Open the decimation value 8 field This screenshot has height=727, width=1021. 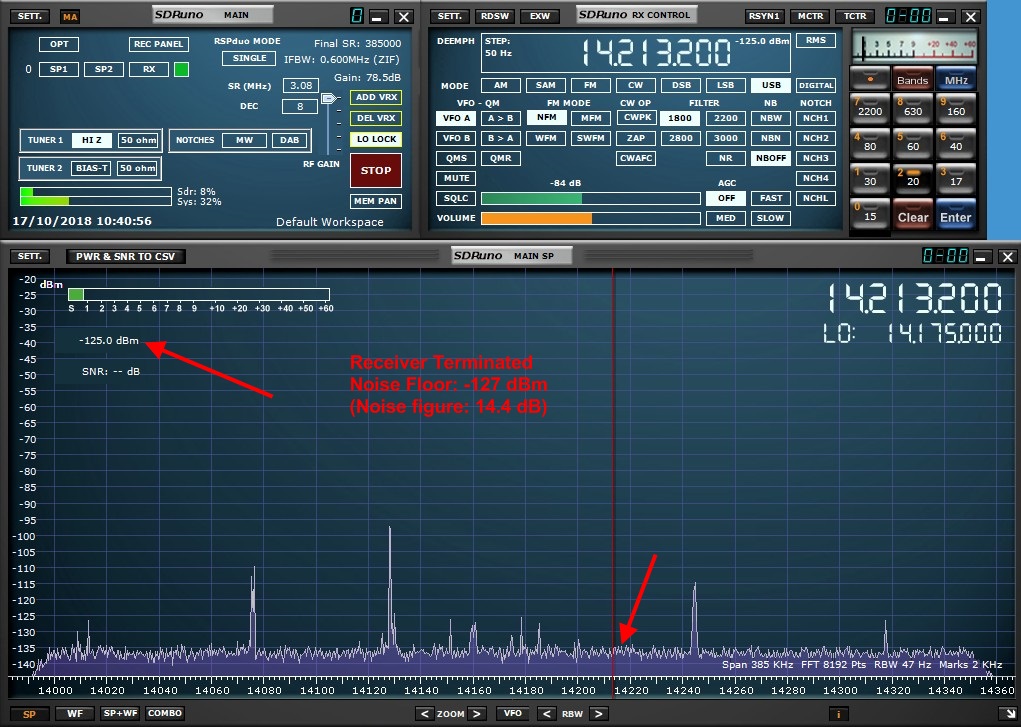[x=300, y=106]
